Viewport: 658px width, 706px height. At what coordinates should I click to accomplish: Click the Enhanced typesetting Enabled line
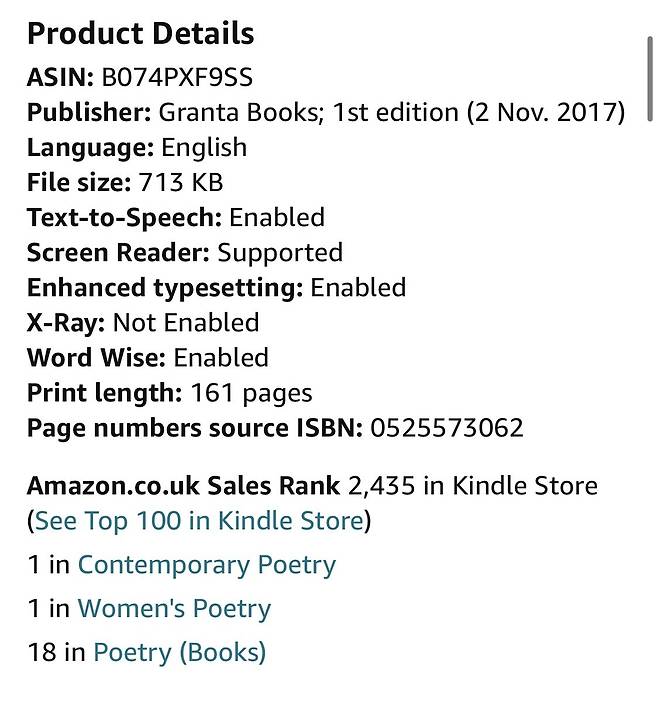pyautogui.click(x=216, y=288)
